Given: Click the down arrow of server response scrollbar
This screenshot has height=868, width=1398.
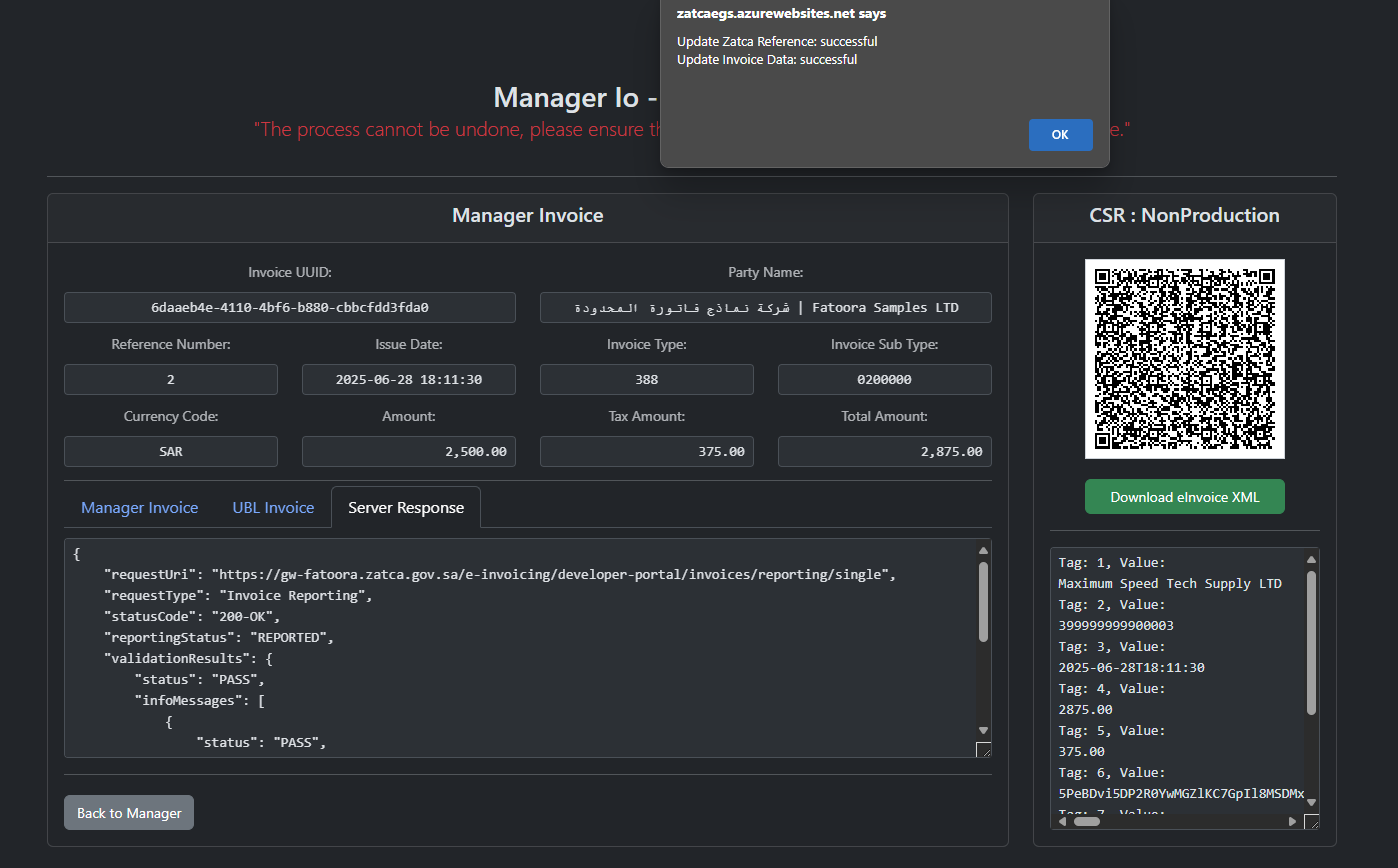Looking at the screenshot, I should tap(983, 731).
